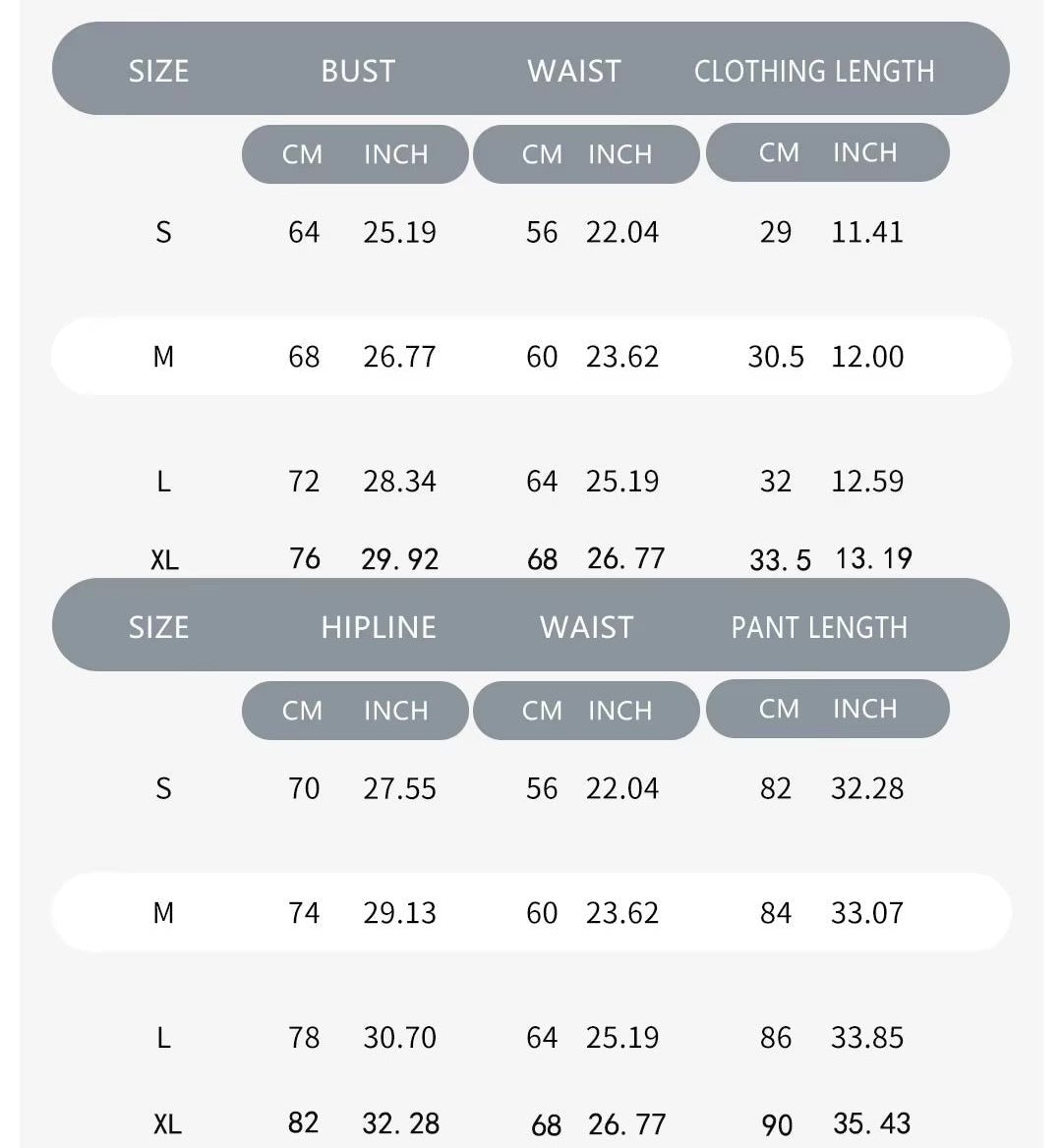This screenshot has width=1062, height=1148.
Task: Click the WAIST header beside BUST
Action: click(574, 71)
